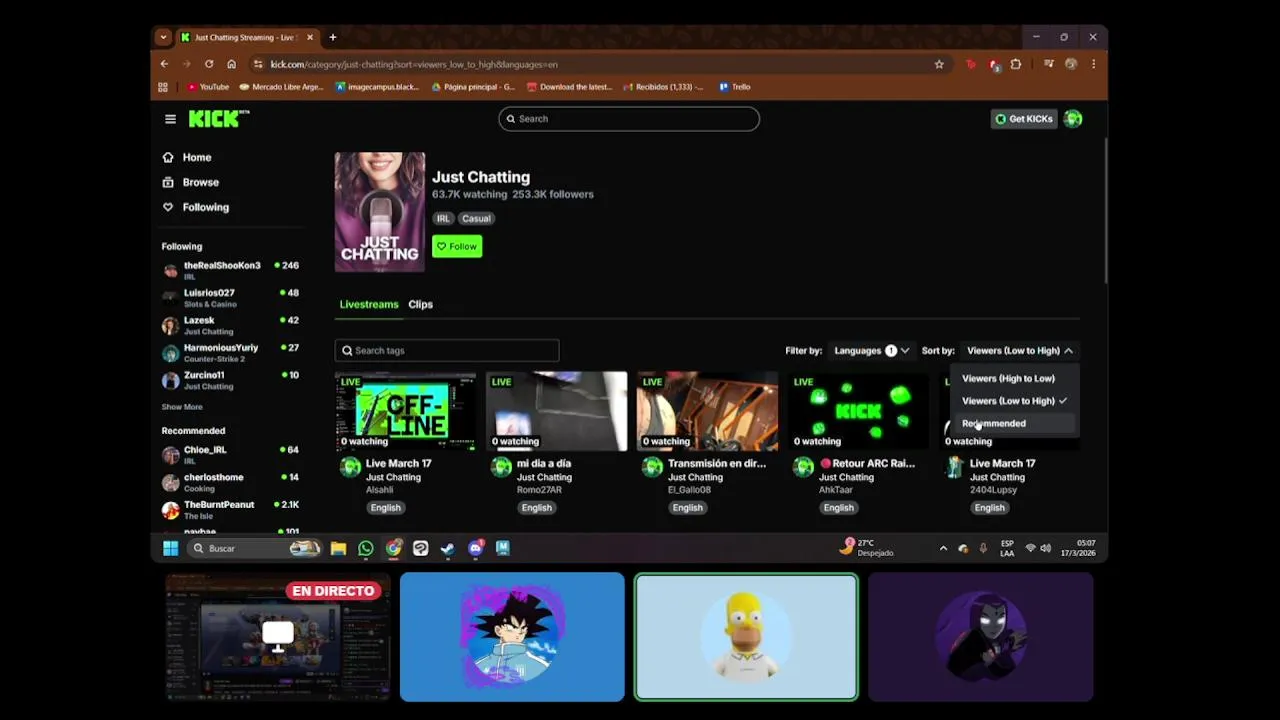This screenshot has width=1280, height=720.
Task: Open 'mi dia a dia' stream thumbnail
Action: [x=557, y=411]
